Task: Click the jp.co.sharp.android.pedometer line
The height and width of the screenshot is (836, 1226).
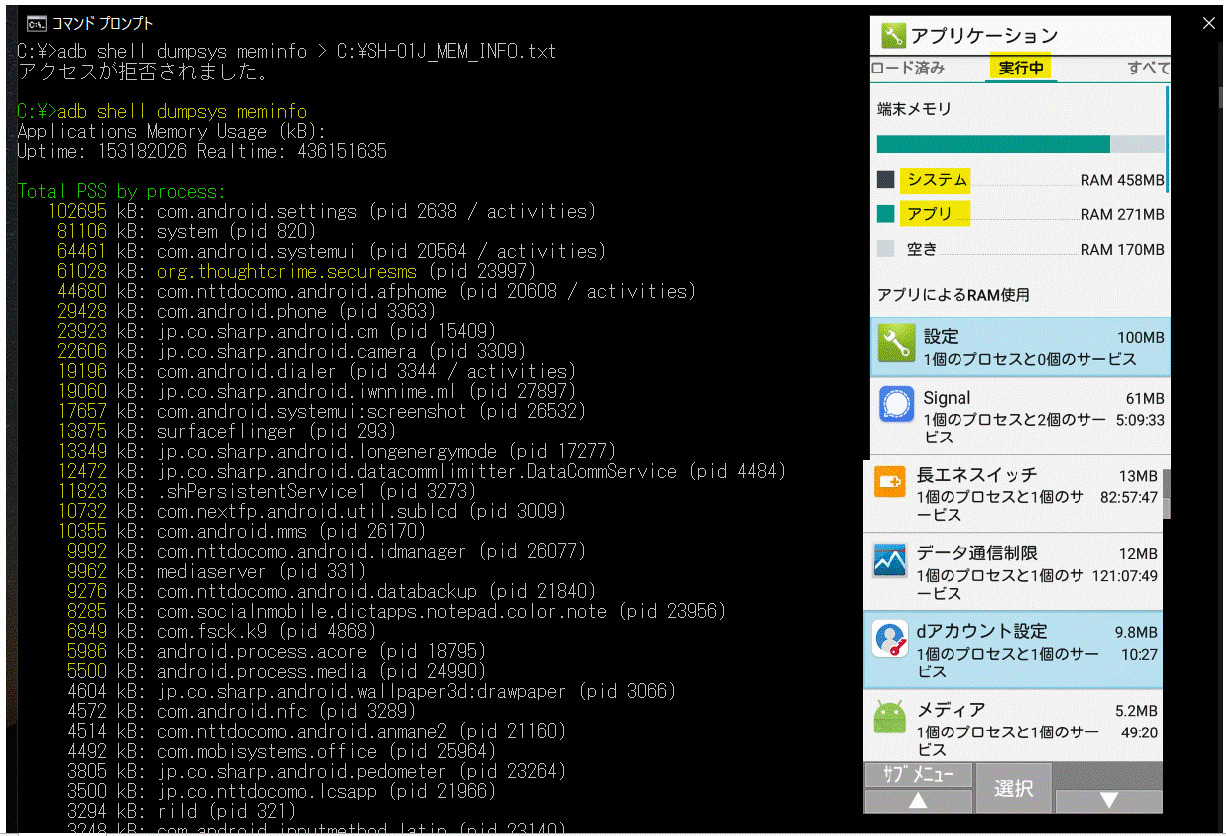Action: point(316,771)
